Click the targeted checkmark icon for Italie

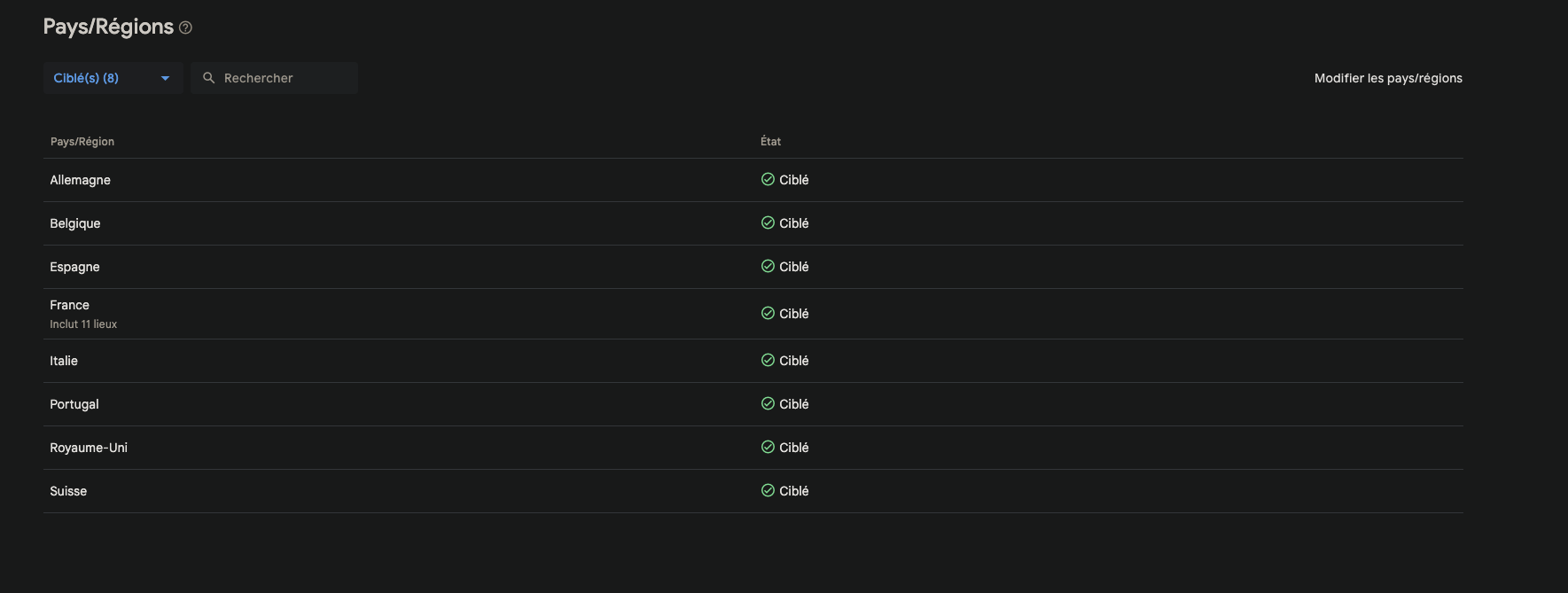tap(768, 360)
